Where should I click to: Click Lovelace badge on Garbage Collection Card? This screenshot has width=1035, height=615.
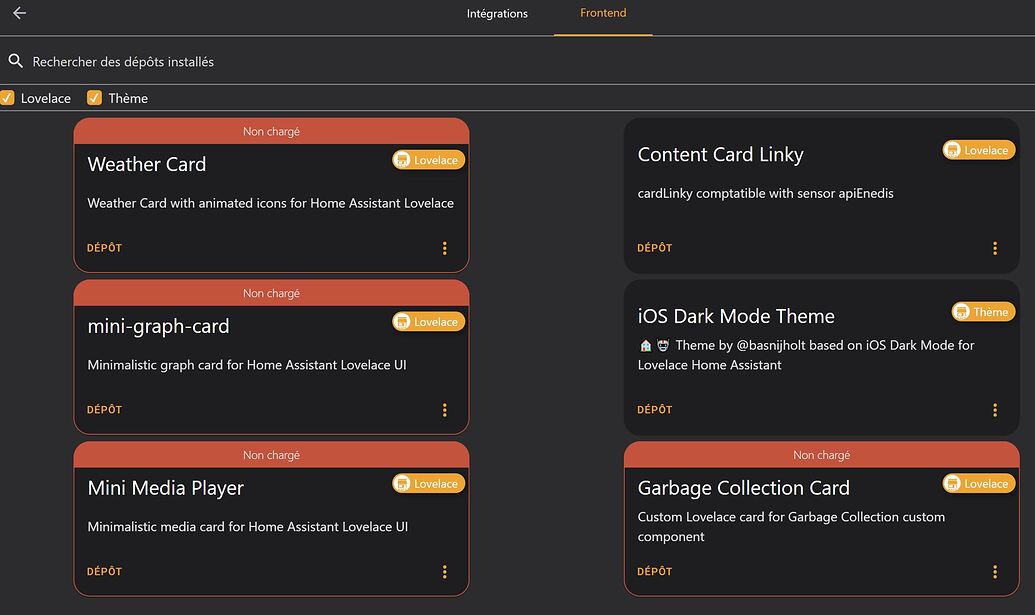point(979,483)
